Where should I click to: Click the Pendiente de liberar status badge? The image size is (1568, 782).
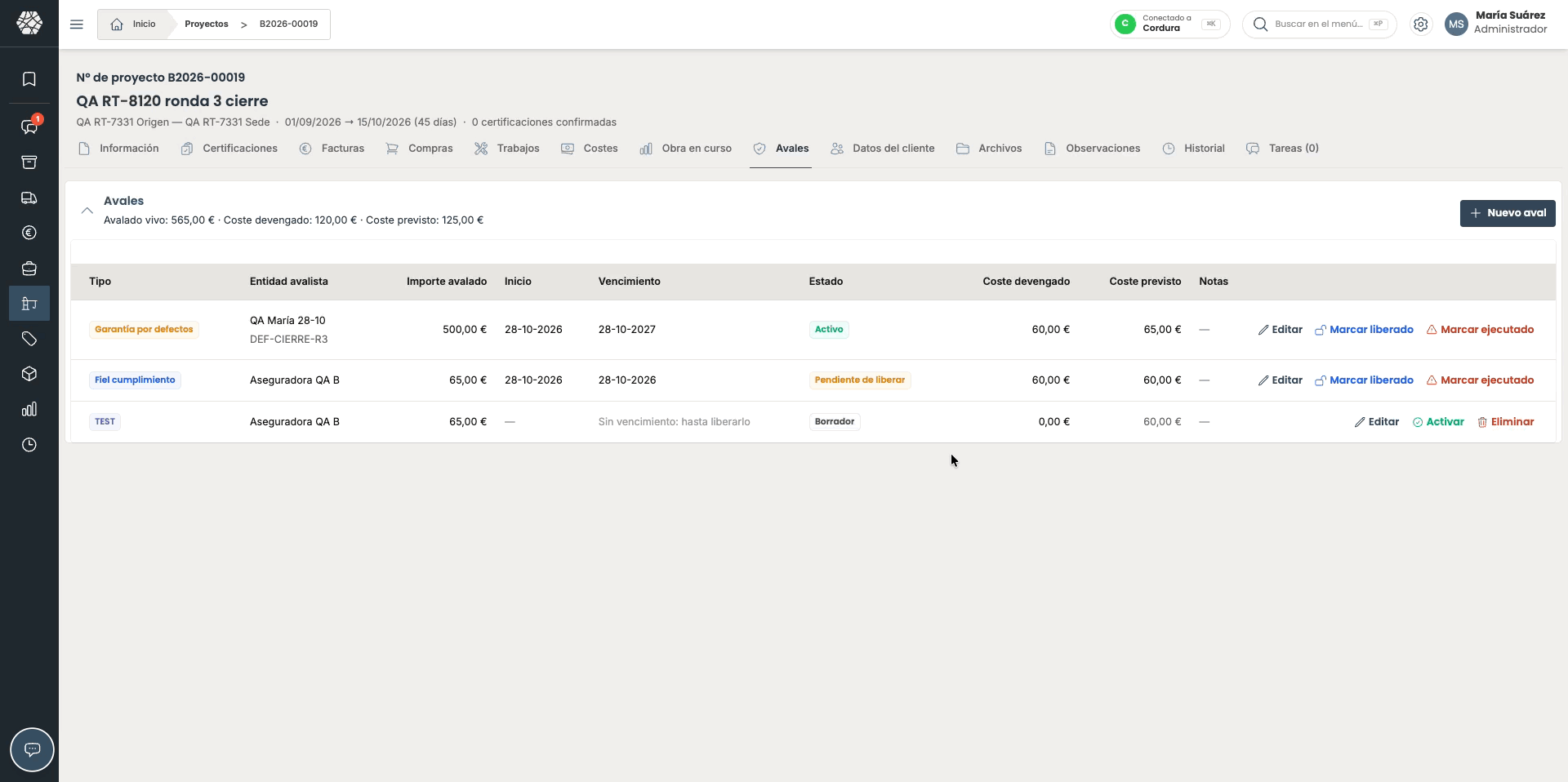[860, 380]
